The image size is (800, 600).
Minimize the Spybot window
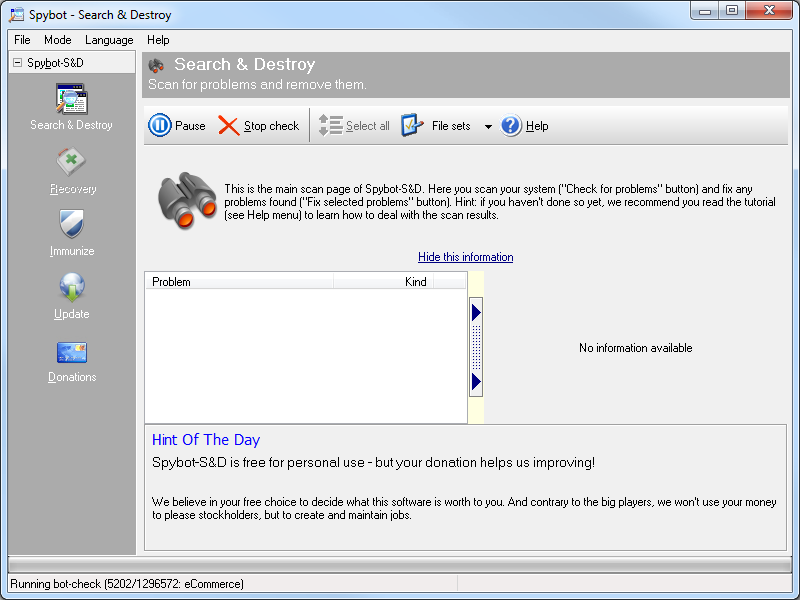pyautogui.click(x=705, y=11)
